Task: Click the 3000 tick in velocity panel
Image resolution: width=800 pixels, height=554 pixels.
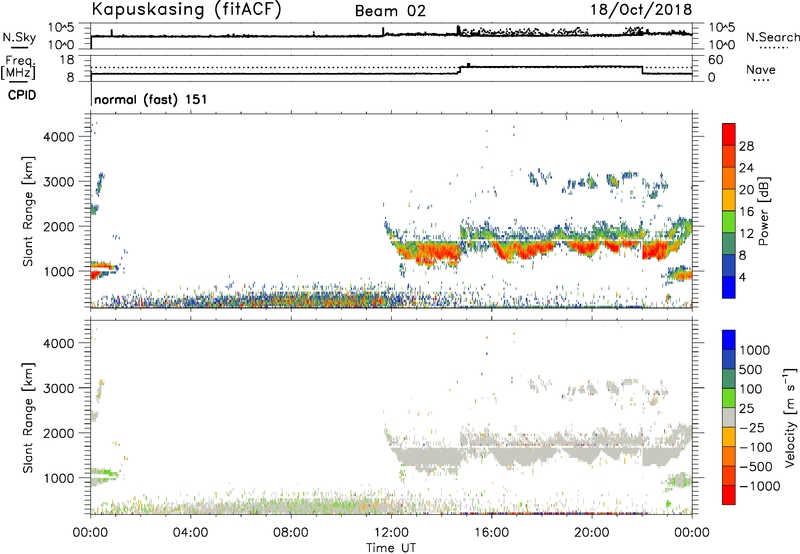Action: 59,388
